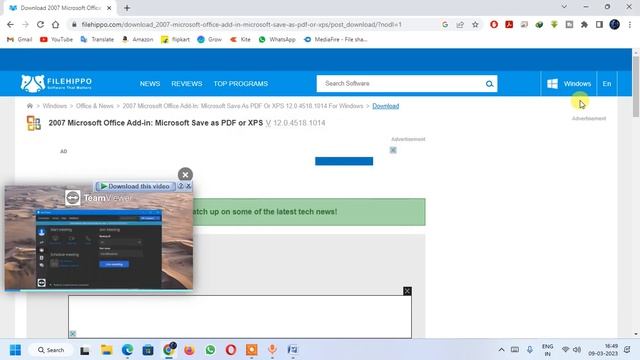The width and height of the screenshot is (640, 360).
Task: Open the REVIEWS menu item
Action: click(x=187, y=84)
